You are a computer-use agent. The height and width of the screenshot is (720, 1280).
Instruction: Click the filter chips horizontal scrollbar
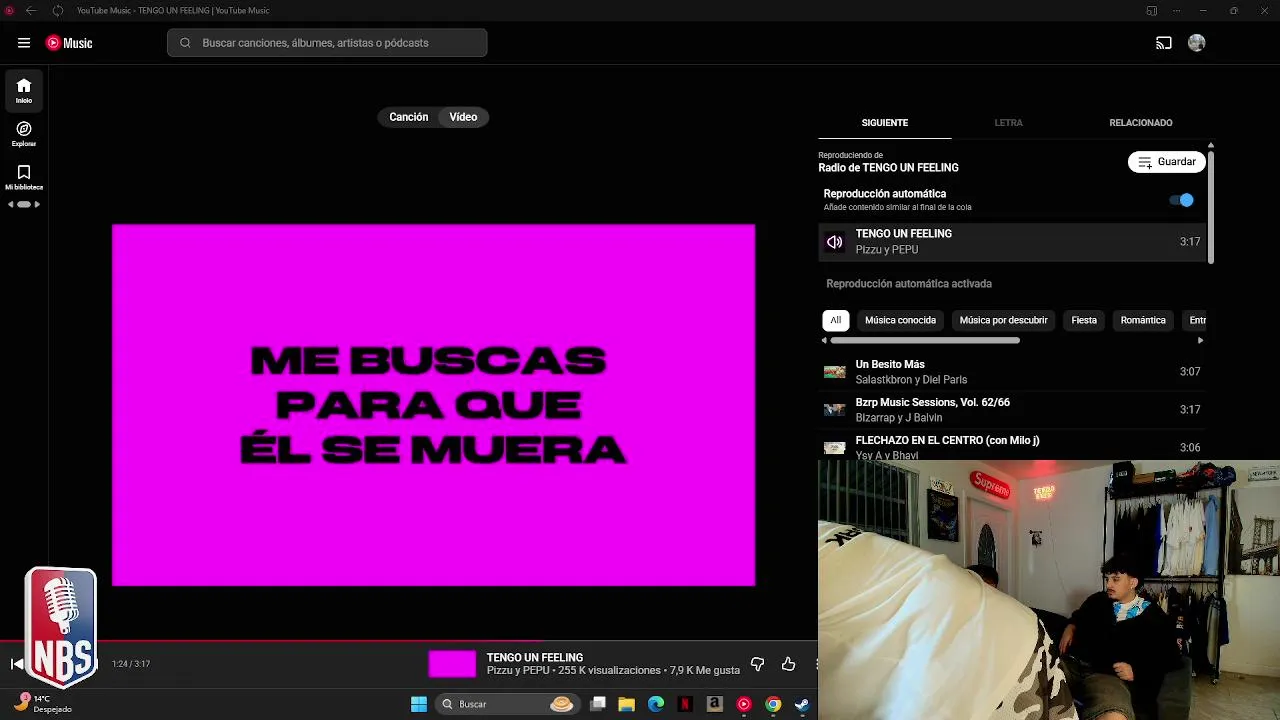pyautogui.click(x=925, y=340)
